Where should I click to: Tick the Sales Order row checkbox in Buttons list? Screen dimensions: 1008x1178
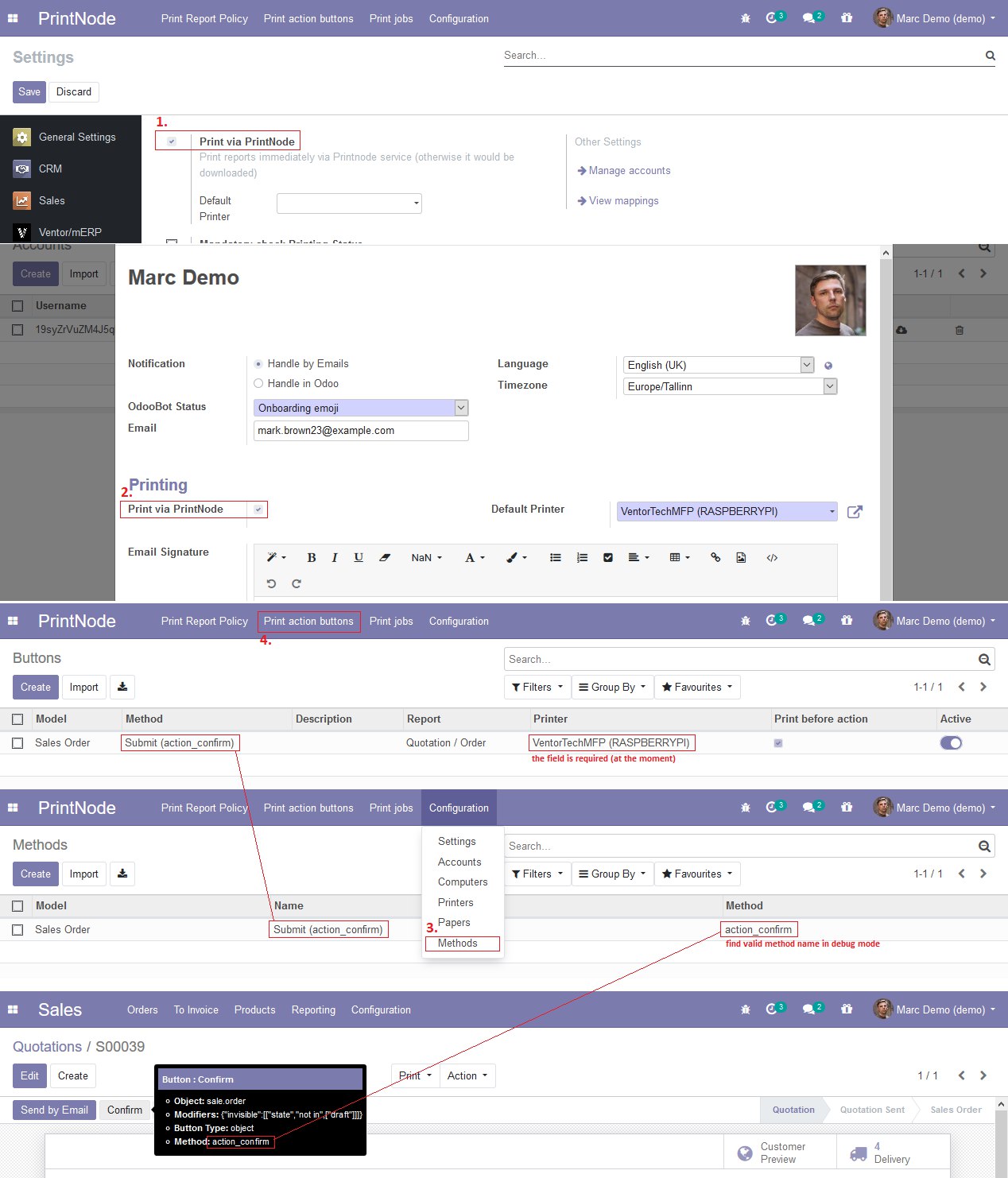click(x=17, y=743)
